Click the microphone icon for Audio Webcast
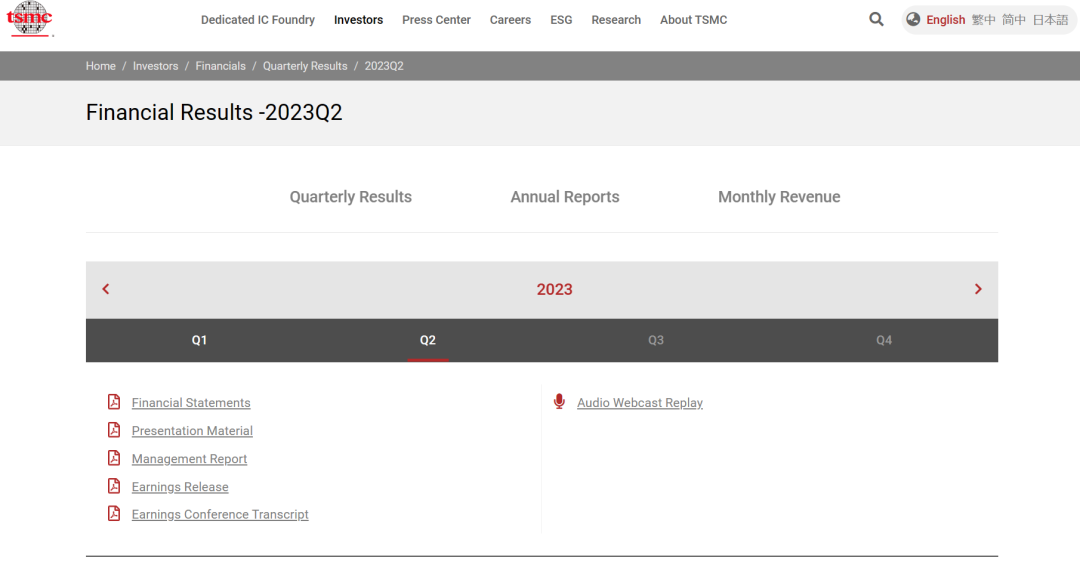This screenshot has height=564, width=1080. coord(559,401)
